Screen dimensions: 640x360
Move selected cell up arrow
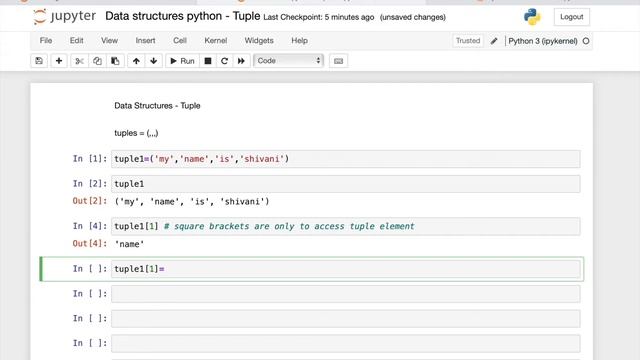[136, 61]
